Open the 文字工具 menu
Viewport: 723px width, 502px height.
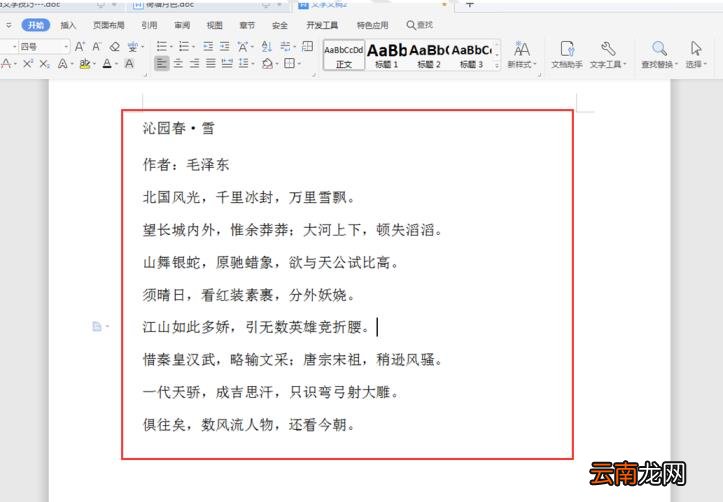[x=608, y=55]
